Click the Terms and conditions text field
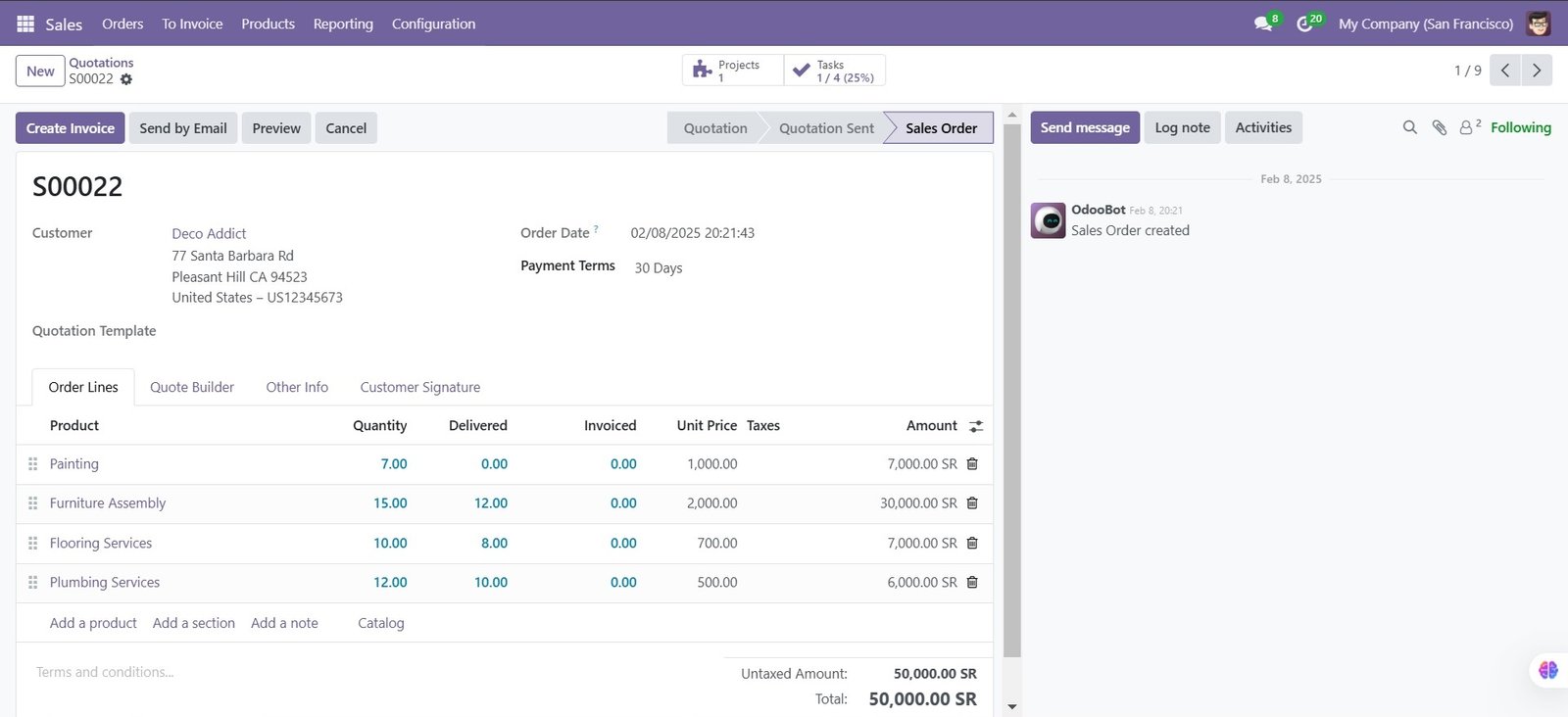Image resolution: width=1568 pixels, height=717 pixels. [x=105, y=672]
